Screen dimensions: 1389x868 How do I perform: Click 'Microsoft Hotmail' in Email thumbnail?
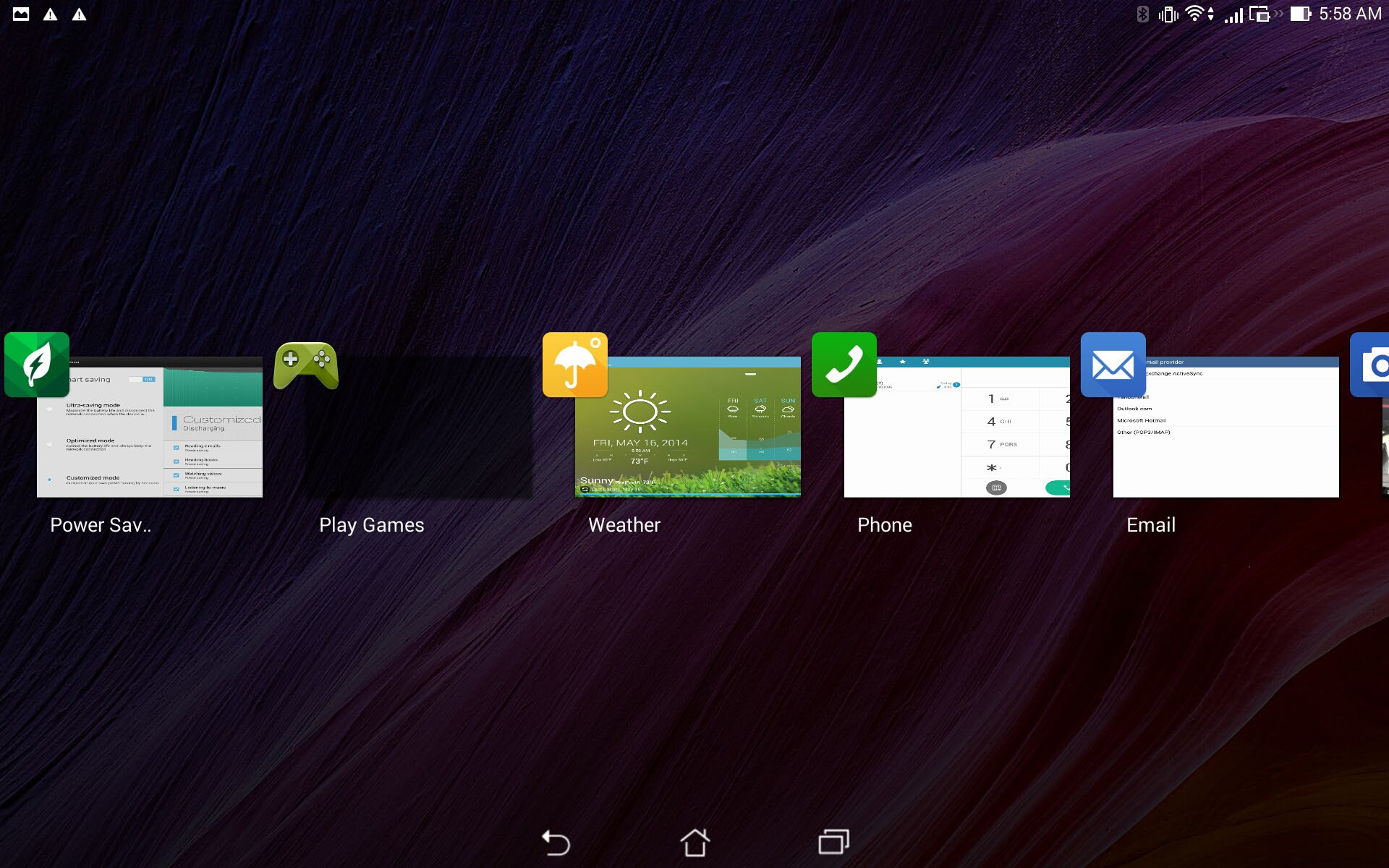1142,420
